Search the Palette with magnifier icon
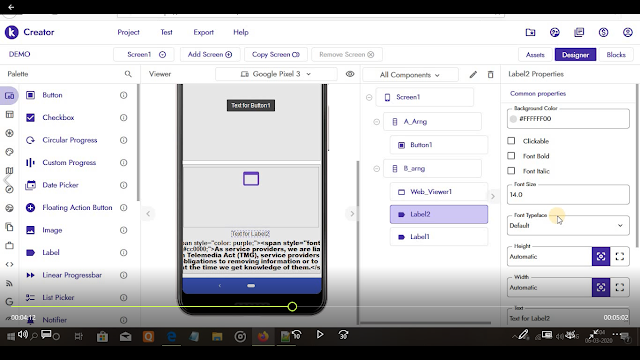This screenshot has width=640, height=360. click(128, 74)
